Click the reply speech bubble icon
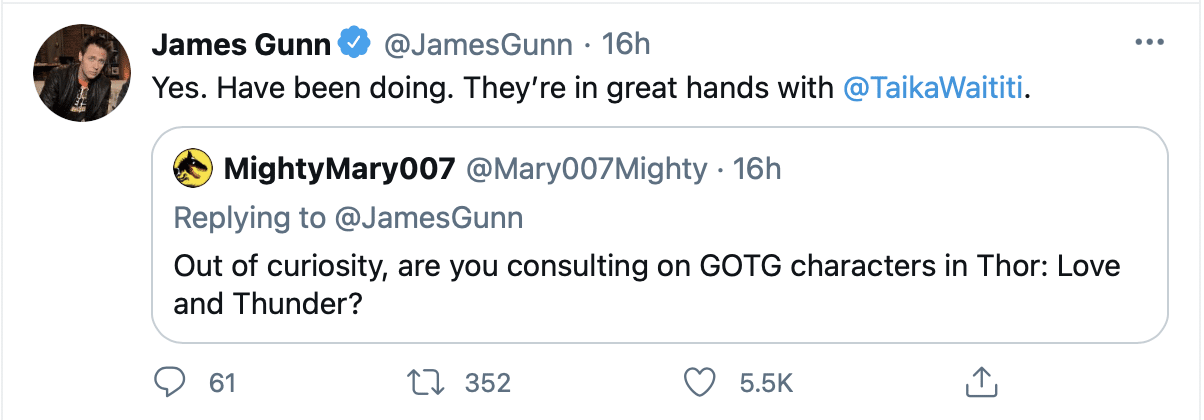This screenshot has width=1204, height=420. pos(173,382)
